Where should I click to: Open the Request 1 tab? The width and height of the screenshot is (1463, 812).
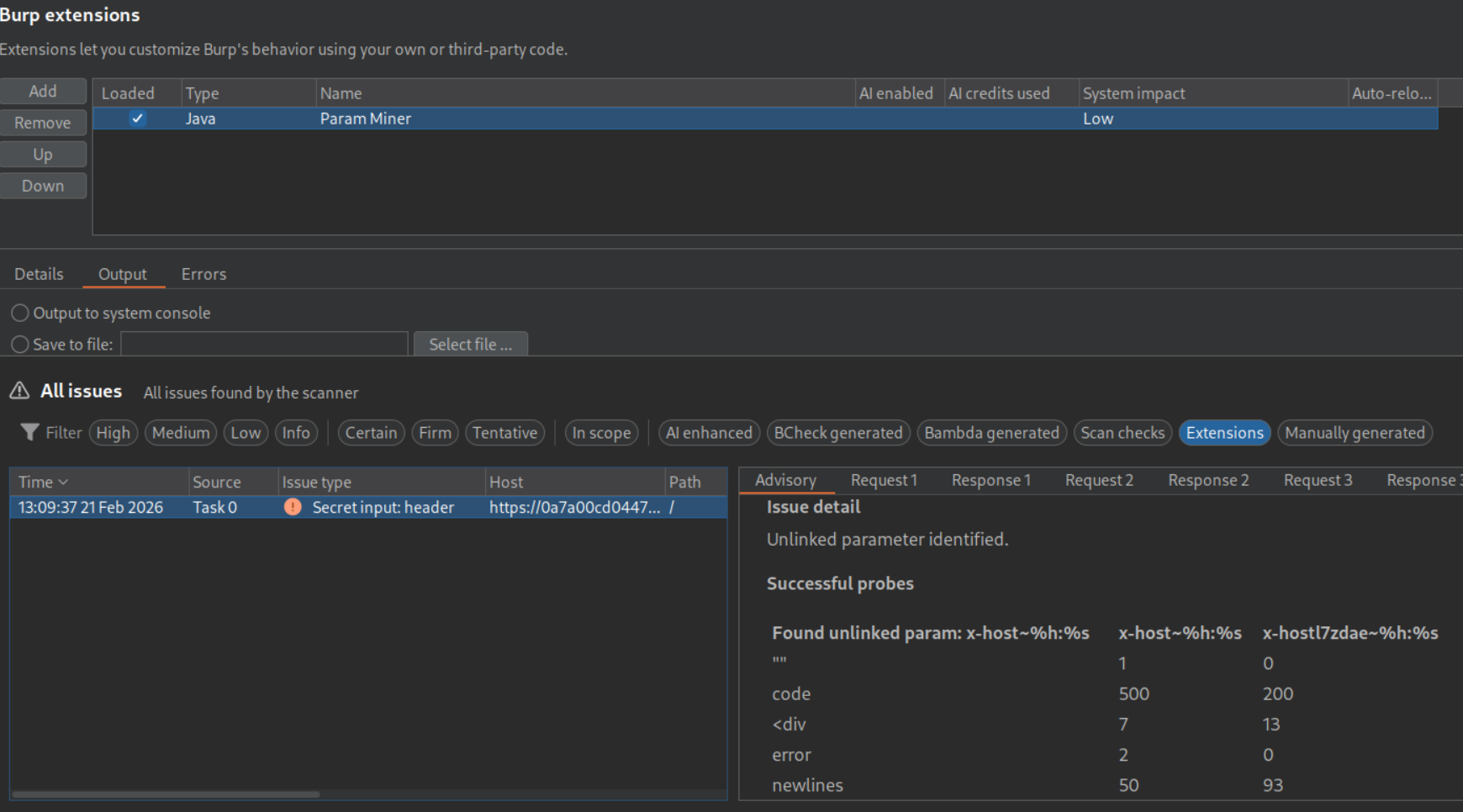(x=884, y=480)
